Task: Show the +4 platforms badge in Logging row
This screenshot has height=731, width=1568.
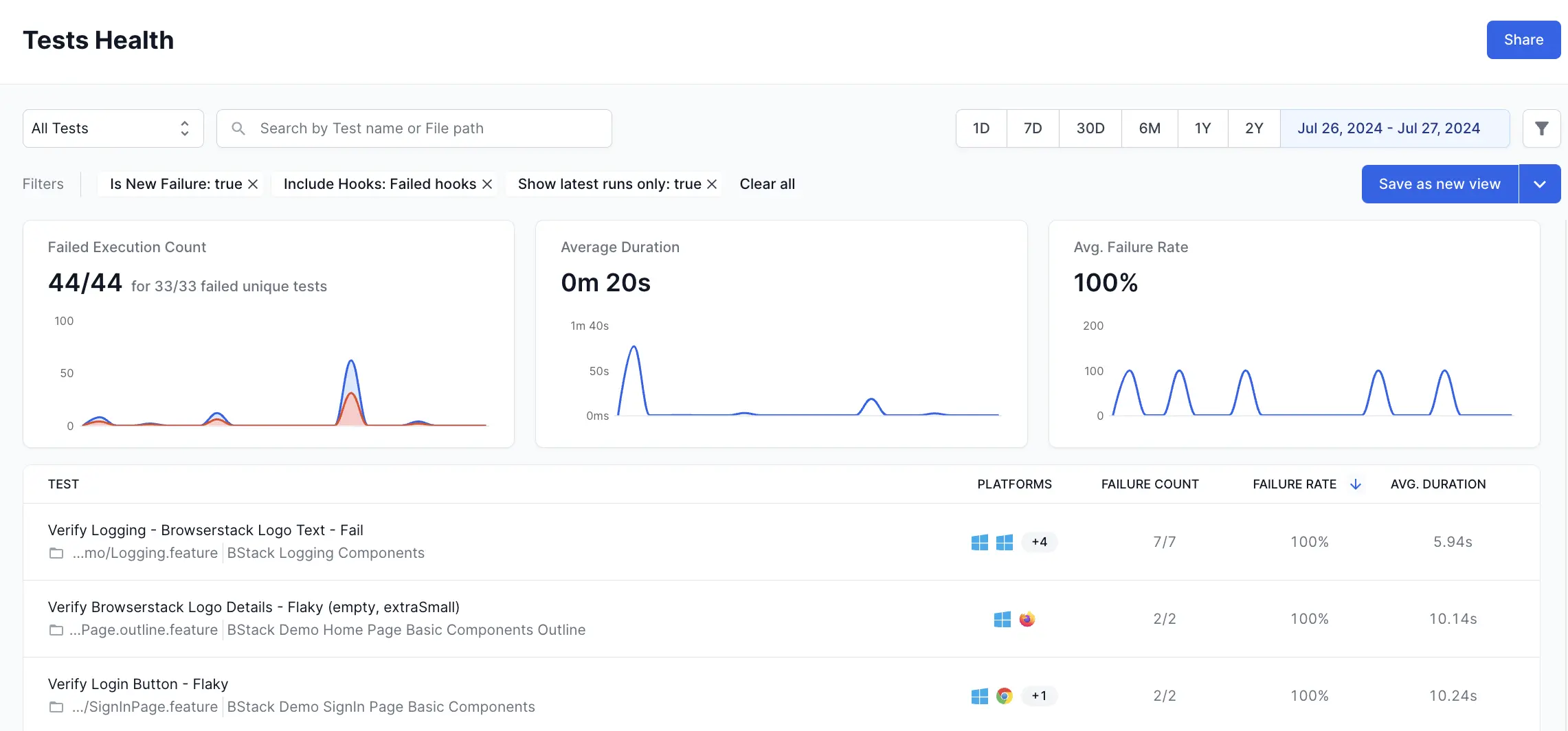Action: click(1039, 542)
